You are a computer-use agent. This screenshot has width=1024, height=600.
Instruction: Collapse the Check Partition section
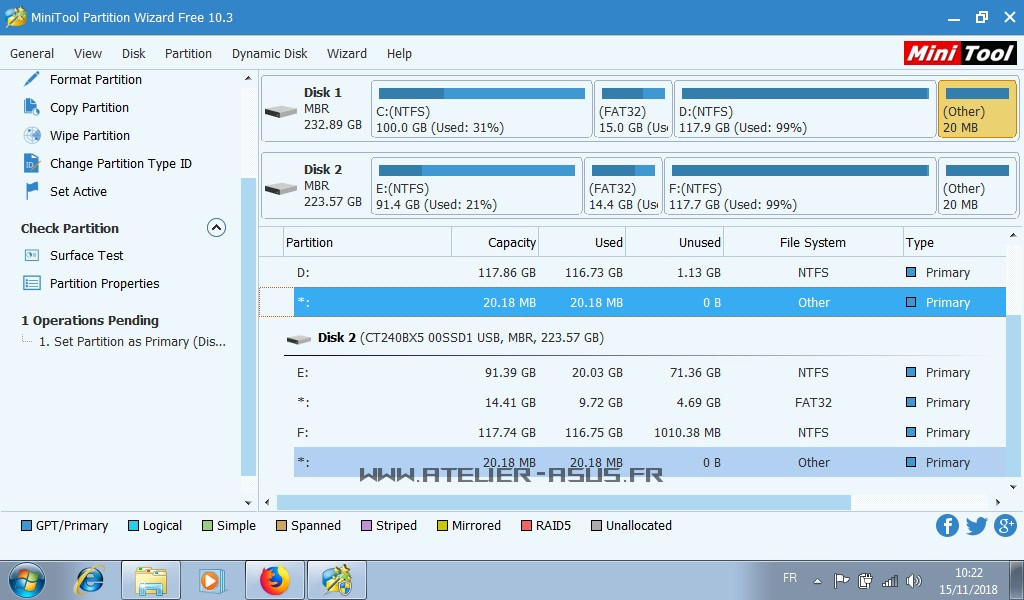point(216,227)
